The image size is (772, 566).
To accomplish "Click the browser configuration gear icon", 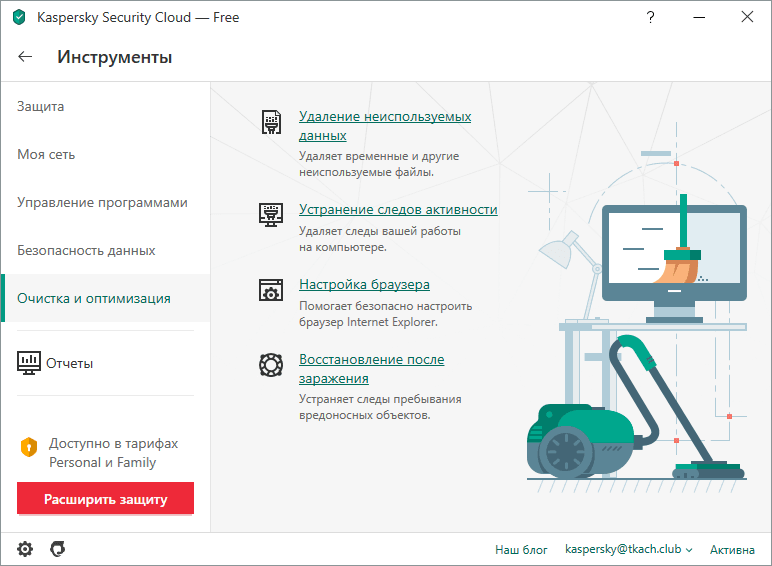I will 271,290.
